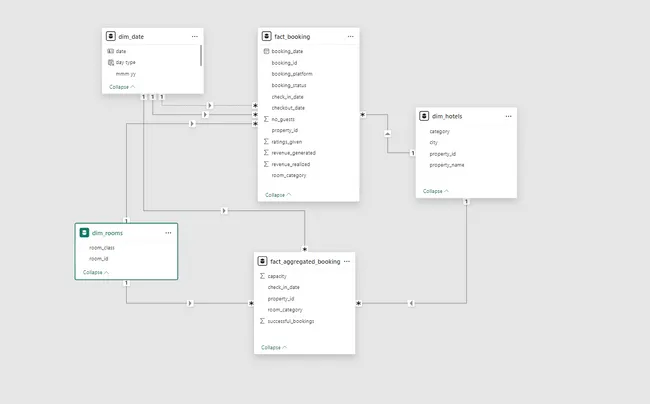Open fact_aggregated_booking more options menu
This screenshot has width=650, height=404.
(347, 261)
